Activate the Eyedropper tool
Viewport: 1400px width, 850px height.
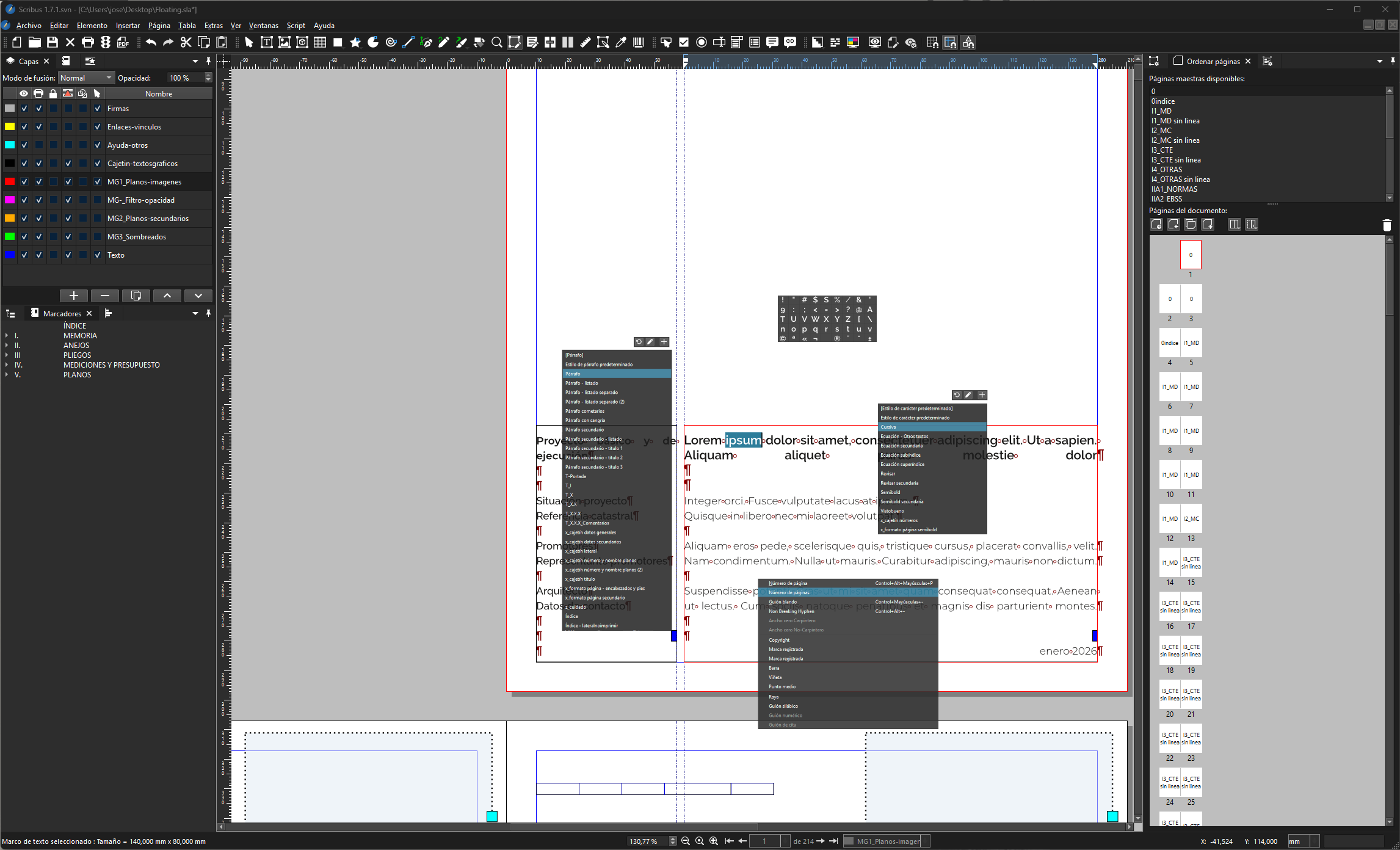(620, 42)
